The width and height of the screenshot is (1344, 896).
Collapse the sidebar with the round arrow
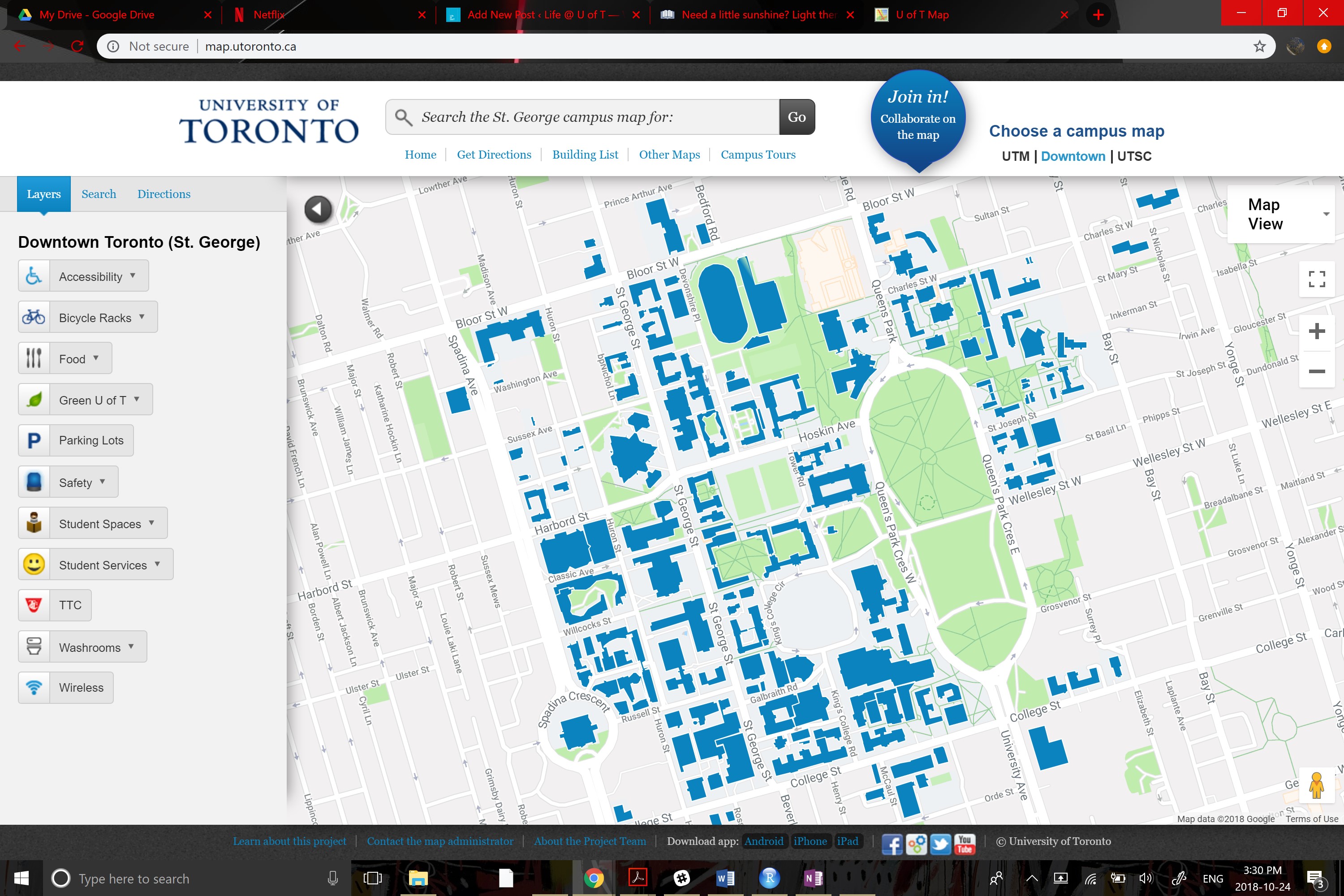[x=318, y=209]
